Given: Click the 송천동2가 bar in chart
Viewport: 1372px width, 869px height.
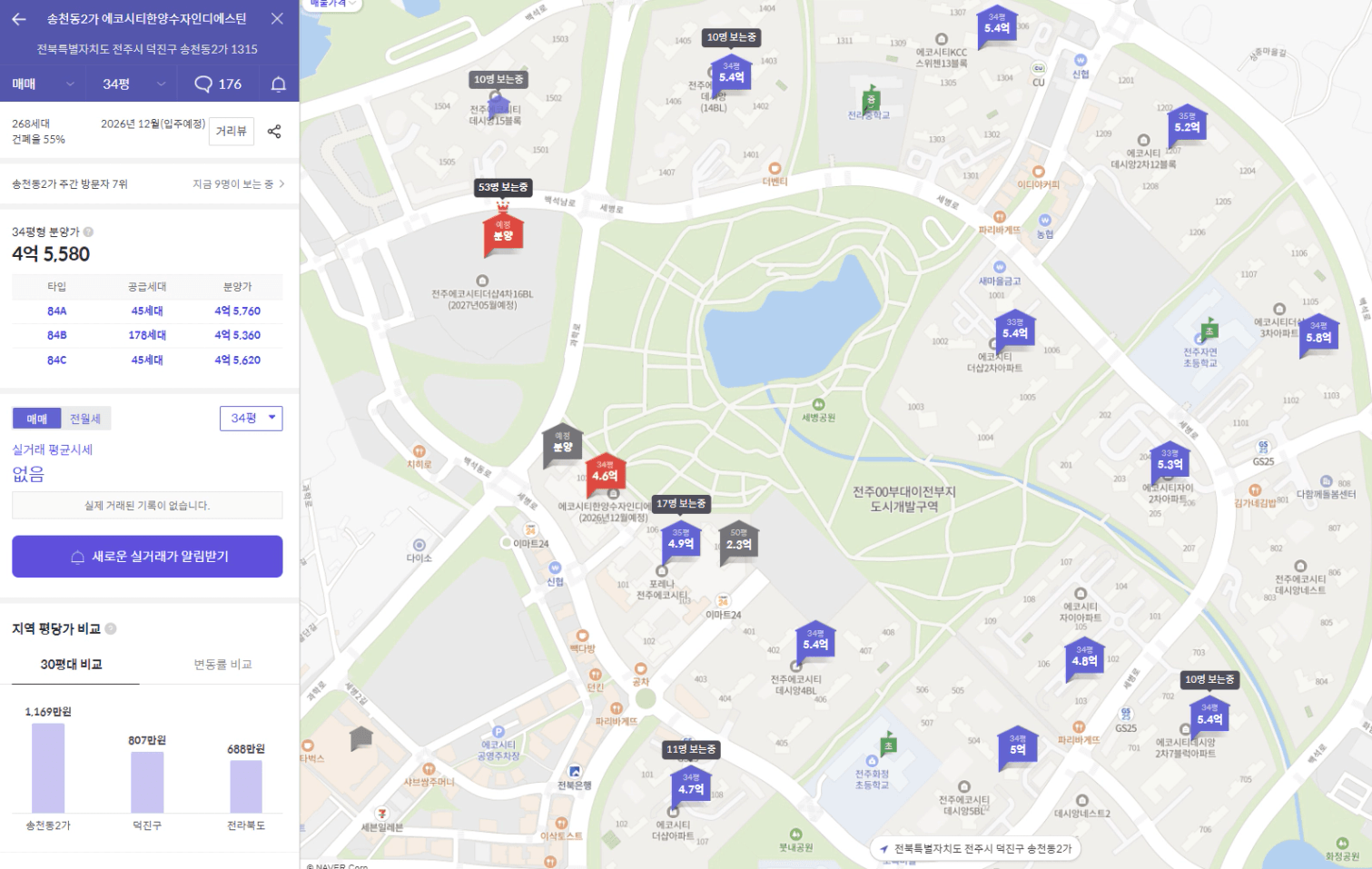Looking at the screenshot, I should tap(48, 767).
